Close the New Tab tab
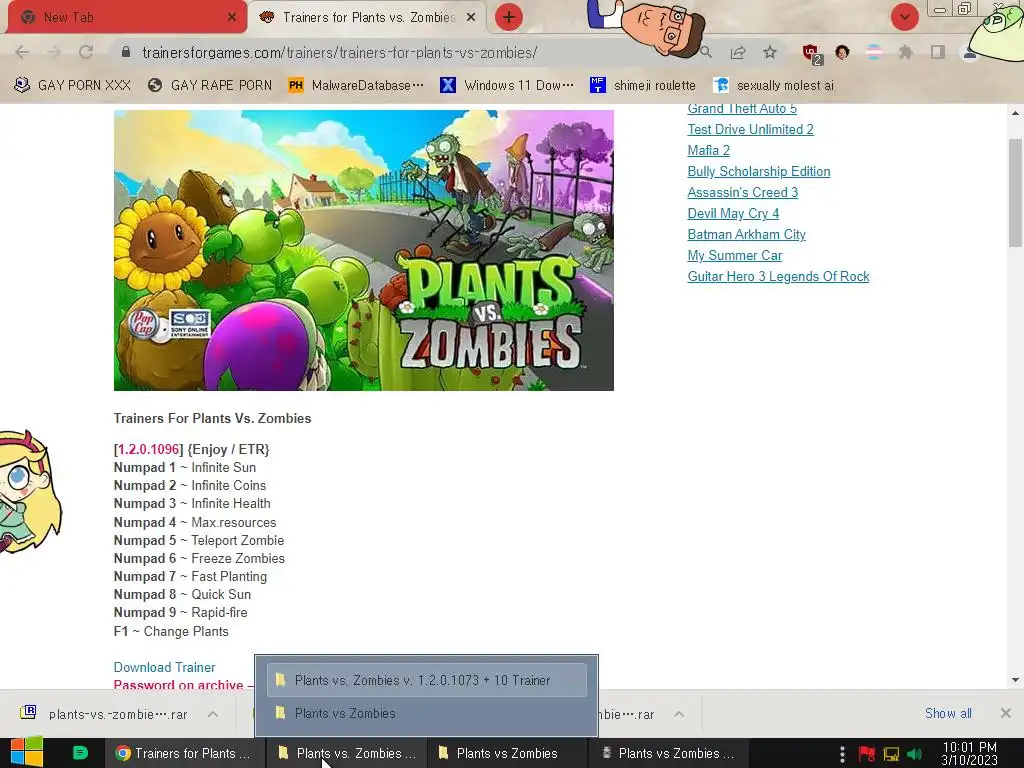1024x768 pixels. (231, 18)
